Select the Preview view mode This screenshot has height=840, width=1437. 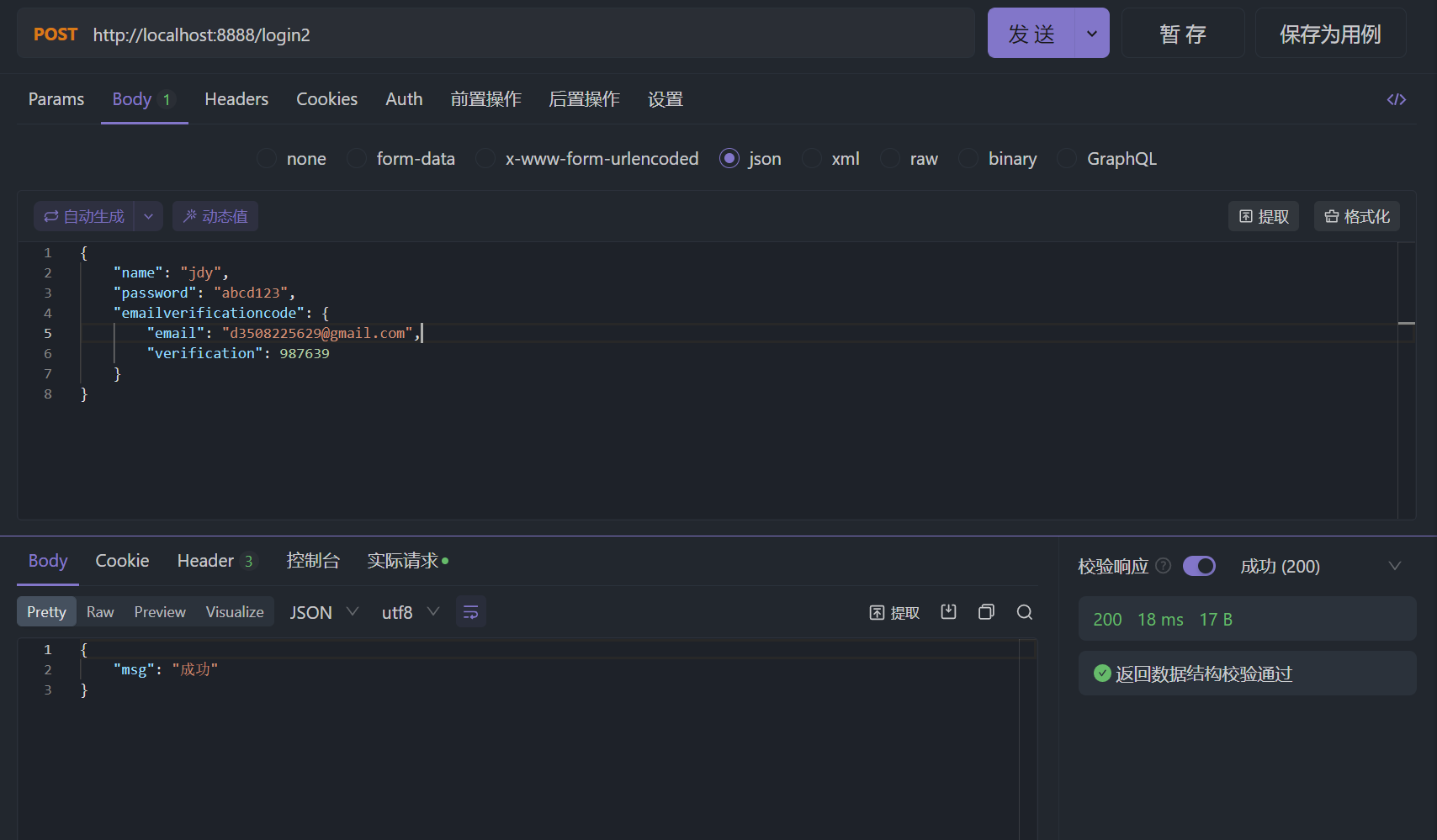coord(160,612)
